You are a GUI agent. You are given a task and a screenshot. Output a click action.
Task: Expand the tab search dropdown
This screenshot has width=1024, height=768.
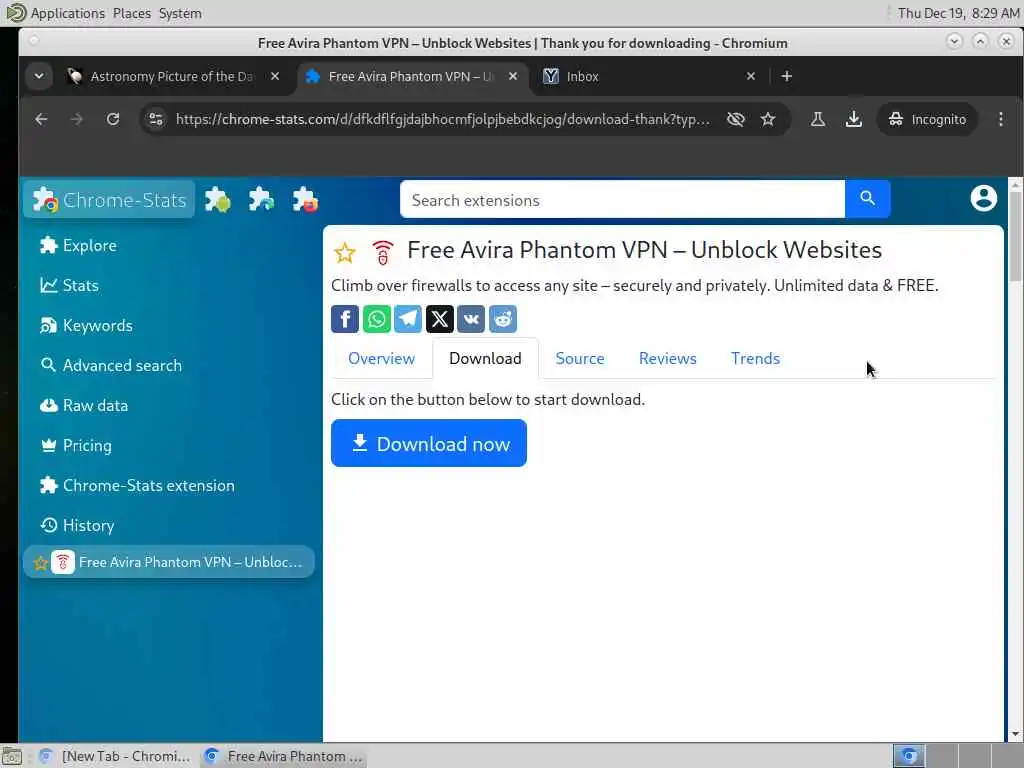(x=39, y=76)
